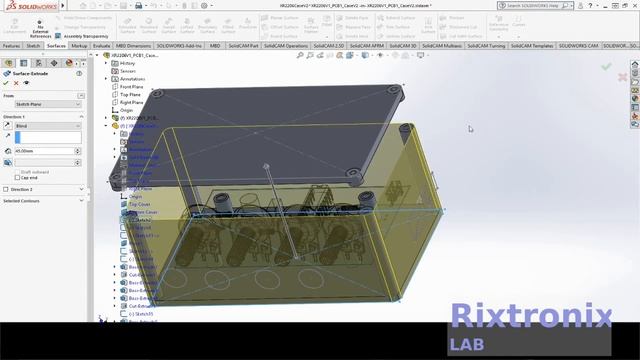Open the Help question mark menu
The width and height of the screenshot is (640, 360).
590,6
